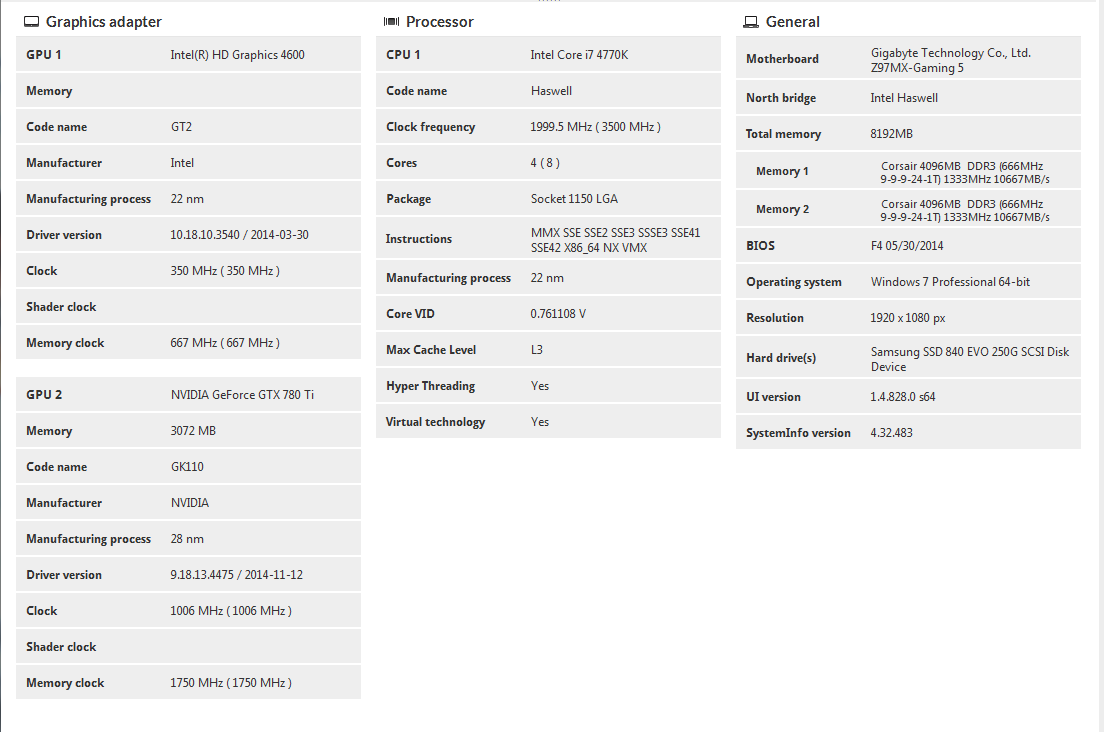1104x732 pixels.
Task: Click the GK110 code name row
Action: (188, 466)
